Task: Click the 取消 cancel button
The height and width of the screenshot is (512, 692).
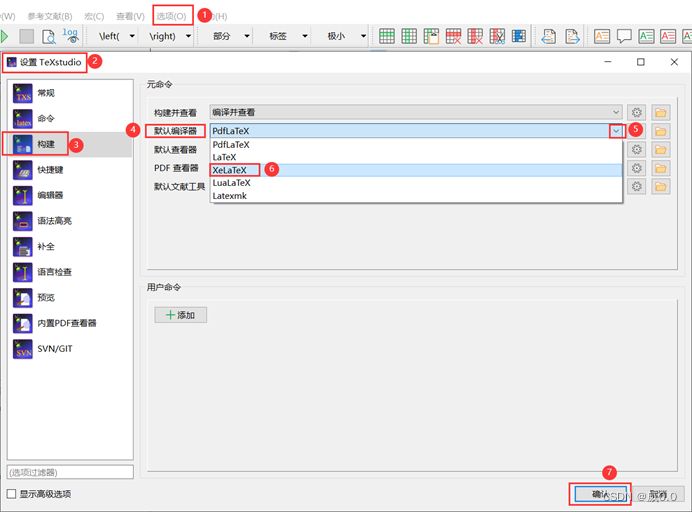Action: (658, 494)
